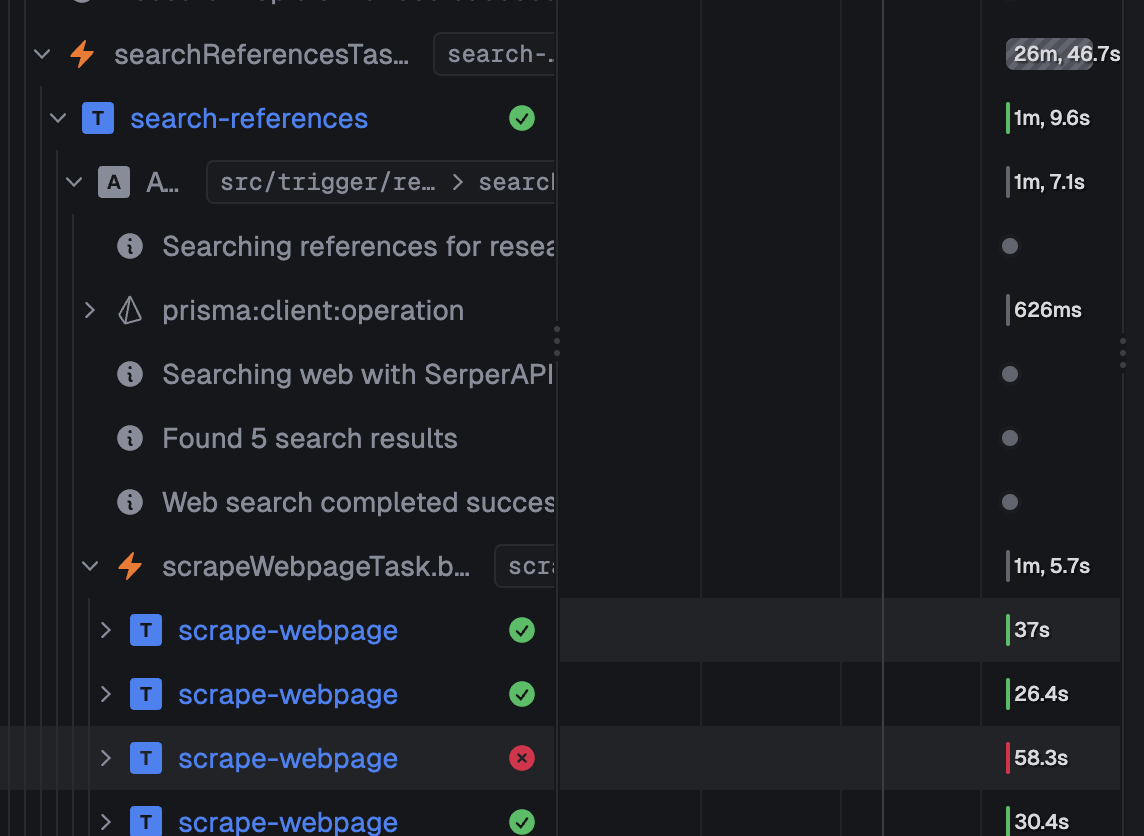The width and height of the screenshot is (1144, 836).
Task: Open the failed scrape-webpage link
Action: click(x=288, y=759)
